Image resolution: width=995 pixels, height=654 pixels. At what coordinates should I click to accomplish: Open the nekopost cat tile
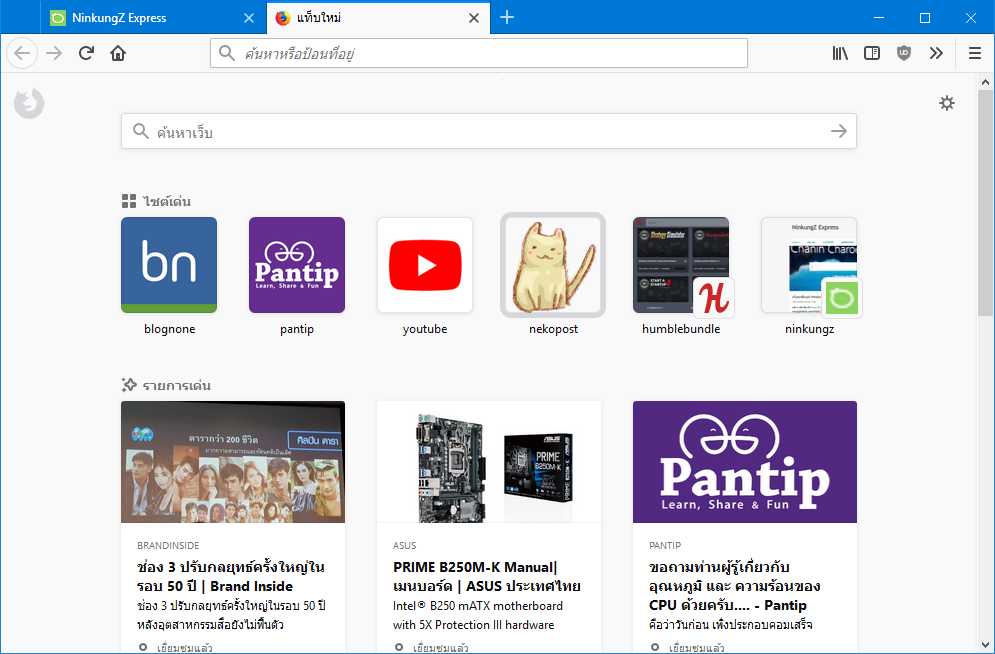click(553, 265)
